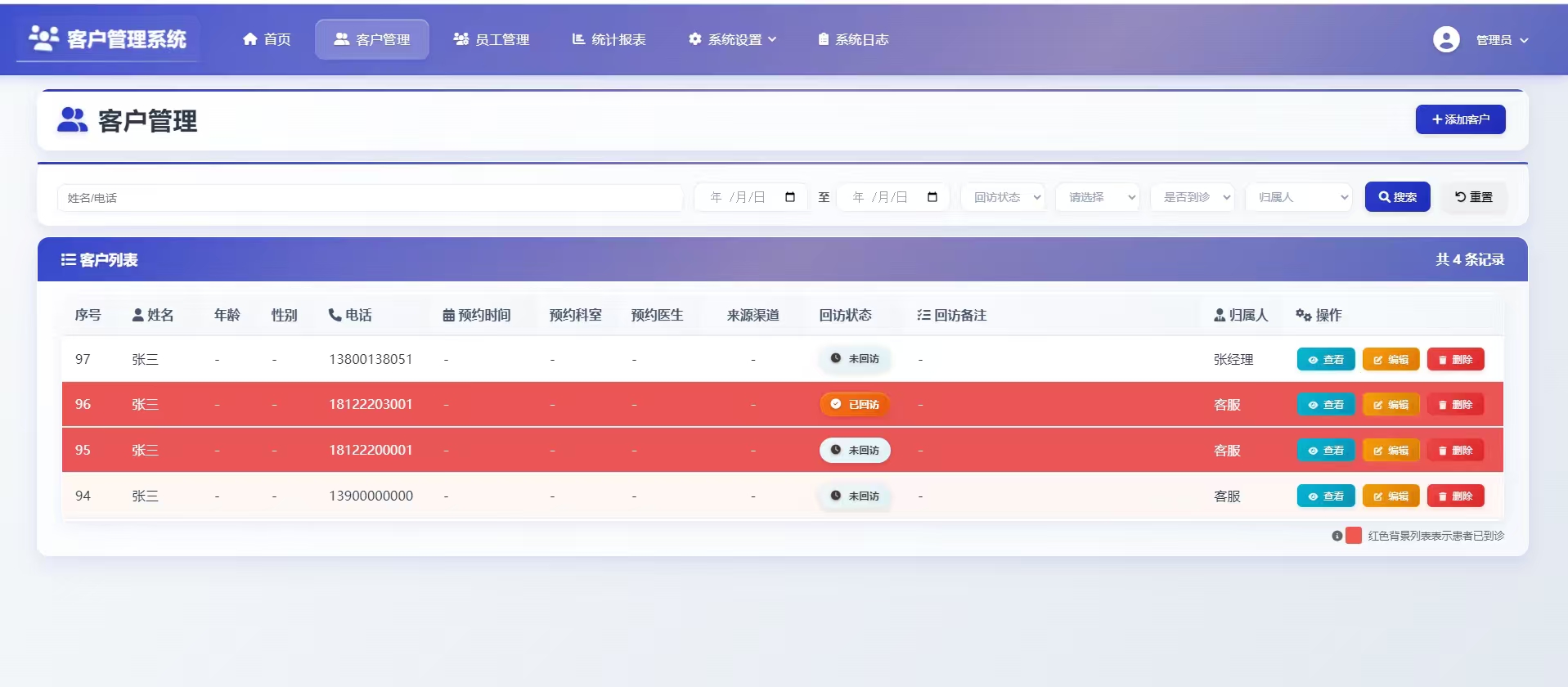Open the start date calendar picker icon
1568x687 pixels.
click(790, 197)
